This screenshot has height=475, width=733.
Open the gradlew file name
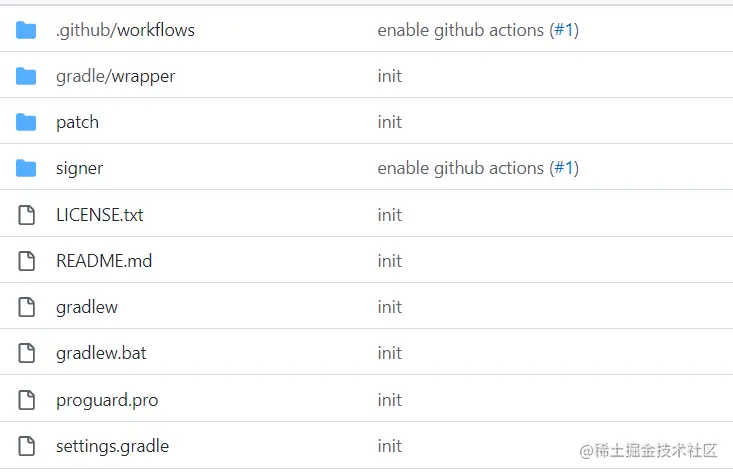coord(87,307)
